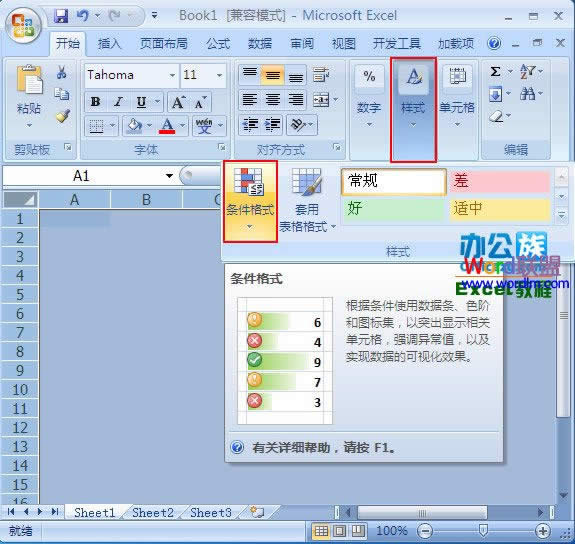The height and width of the screenshot is (544, 575).
Task: Undo the last action
Action: tap(83, 16)
